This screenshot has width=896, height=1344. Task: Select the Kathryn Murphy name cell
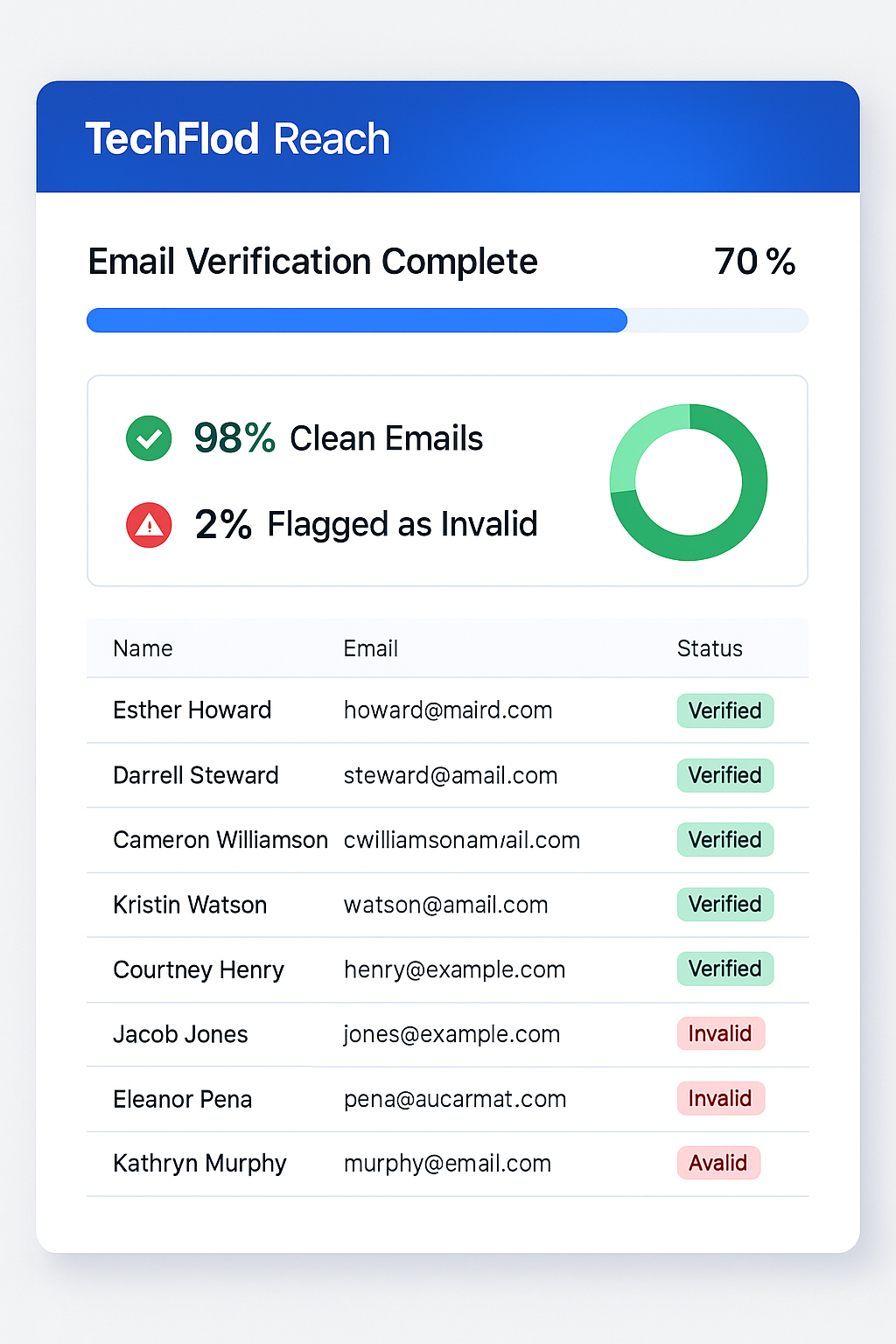tap(199, 1164)
